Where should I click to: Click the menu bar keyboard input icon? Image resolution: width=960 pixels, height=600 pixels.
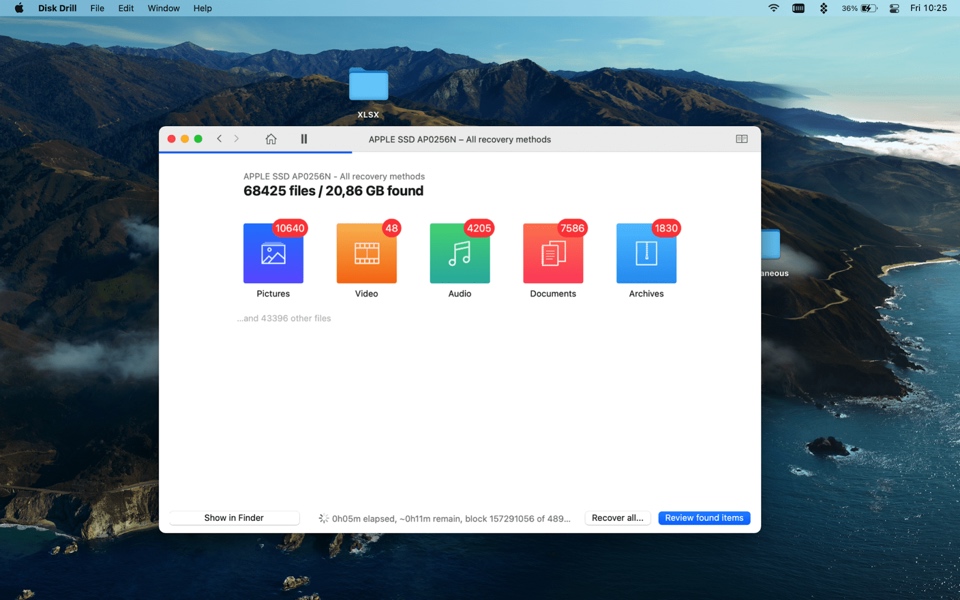coord(798,8)
